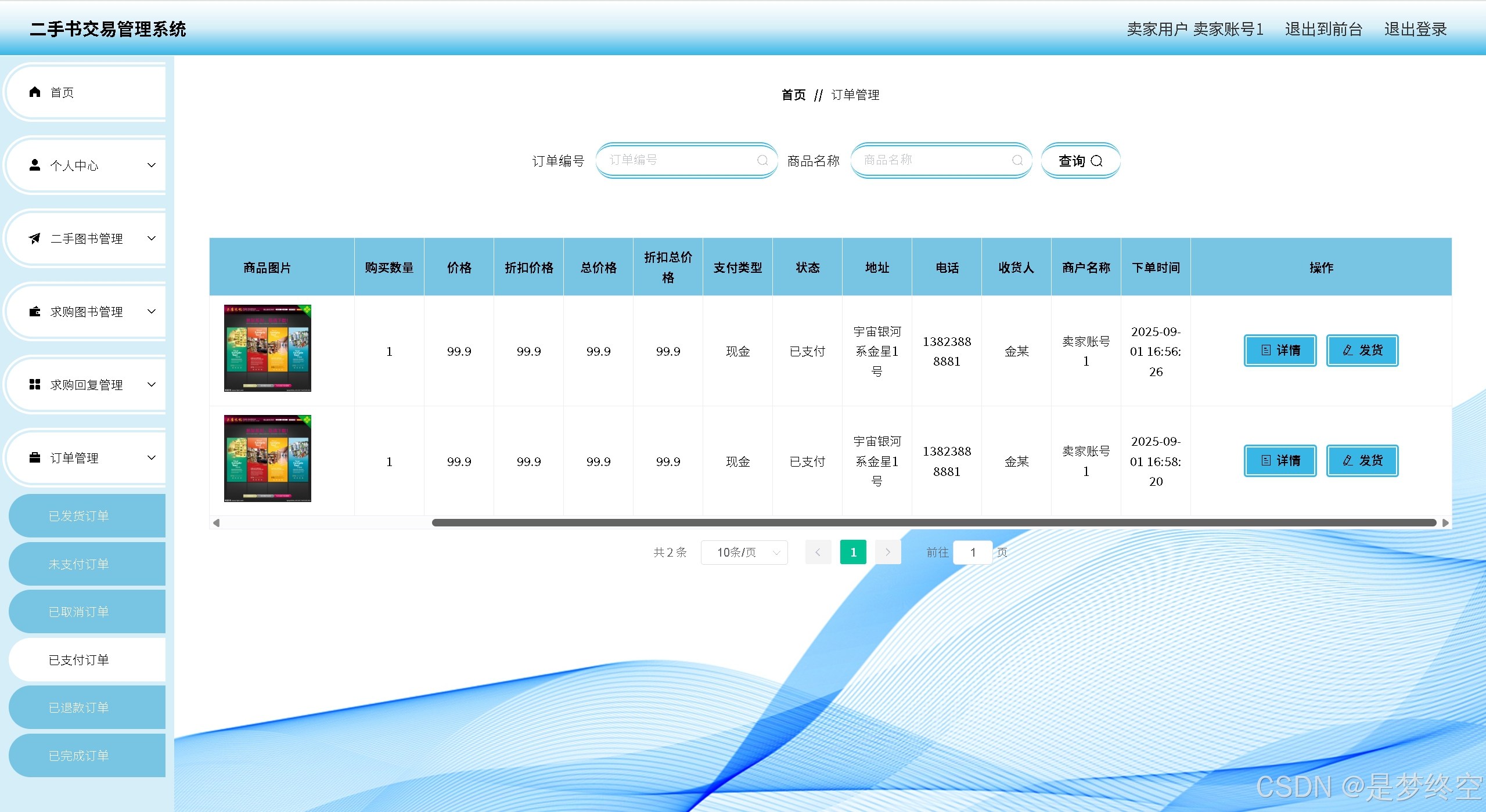The image size is (1486, 812).
Task: Click the 卖家用户 卖家账号1 label
Action: click(x=1195, y=29)
